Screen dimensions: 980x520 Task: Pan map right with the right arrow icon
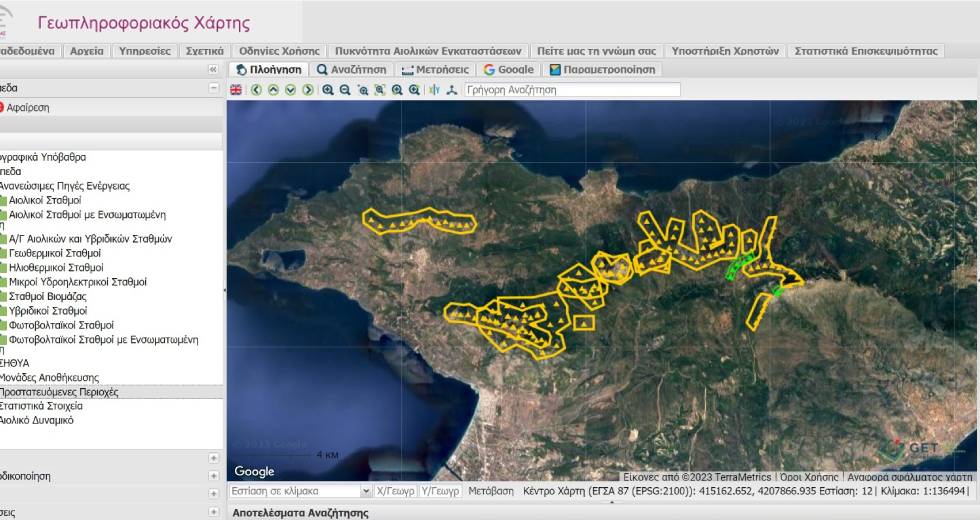[x=308, y=90]
